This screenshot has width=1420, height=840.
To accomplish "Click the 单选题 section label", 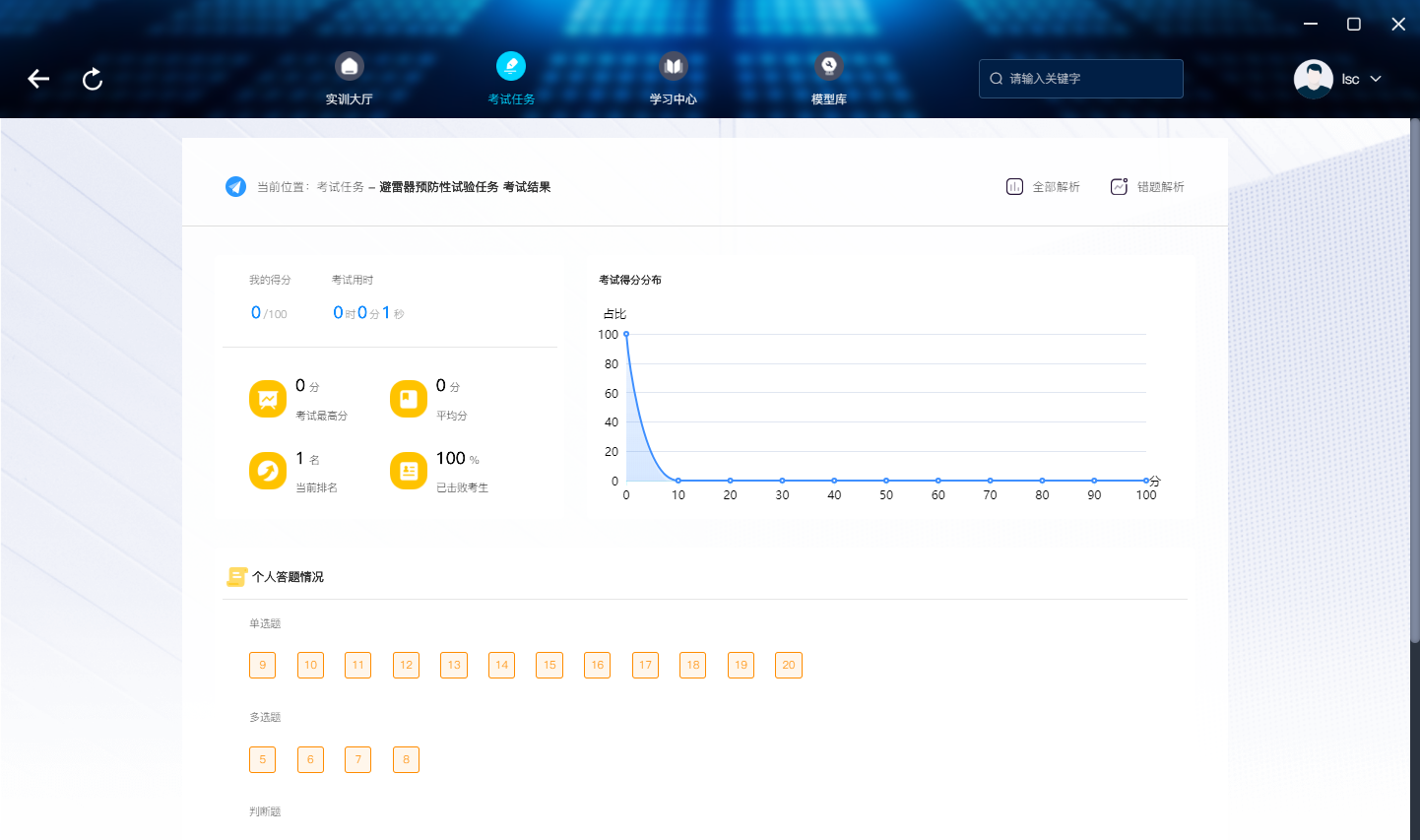I will [x=265, y=623].
